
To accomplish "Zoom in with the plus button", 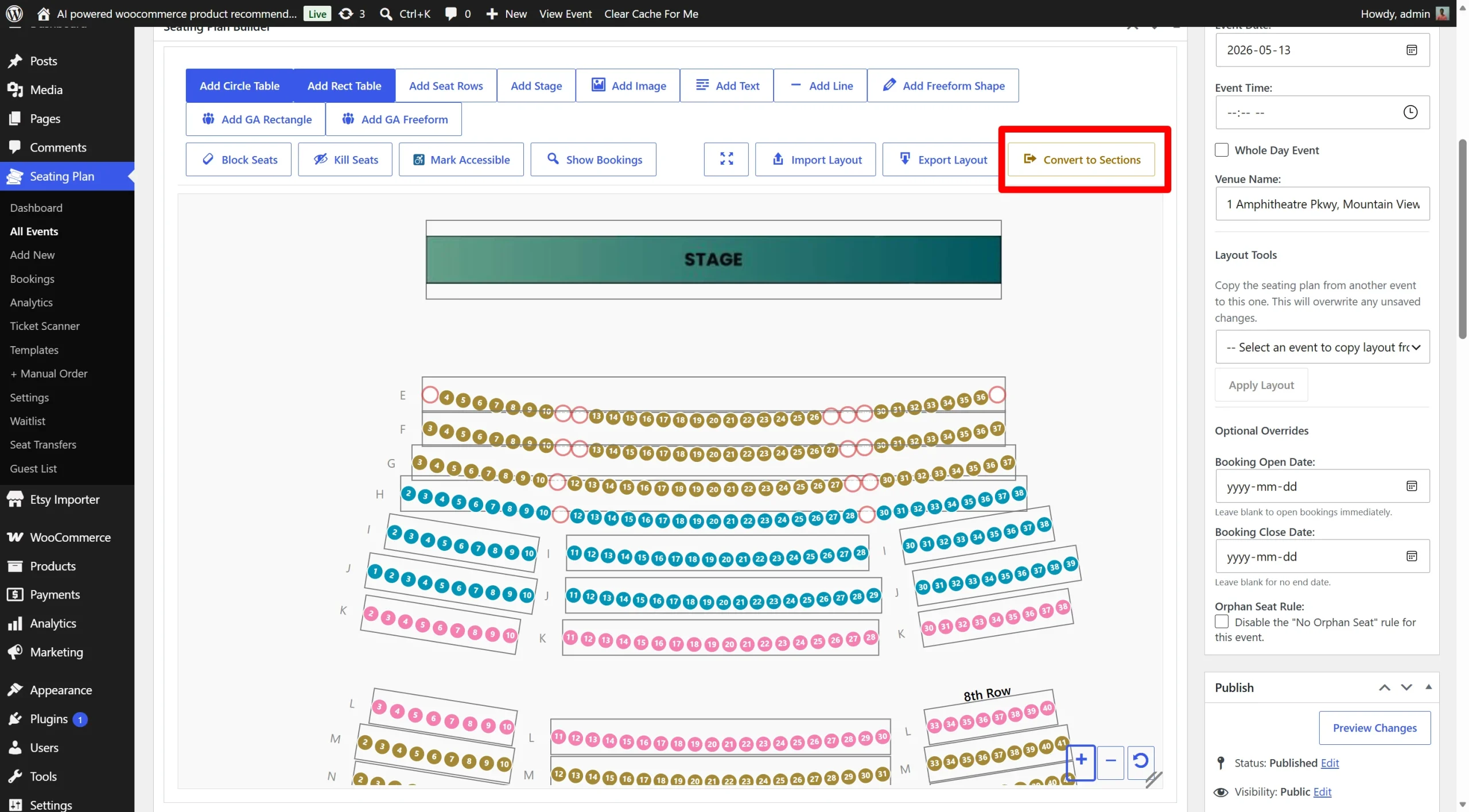I will (x=1081, y=762).
